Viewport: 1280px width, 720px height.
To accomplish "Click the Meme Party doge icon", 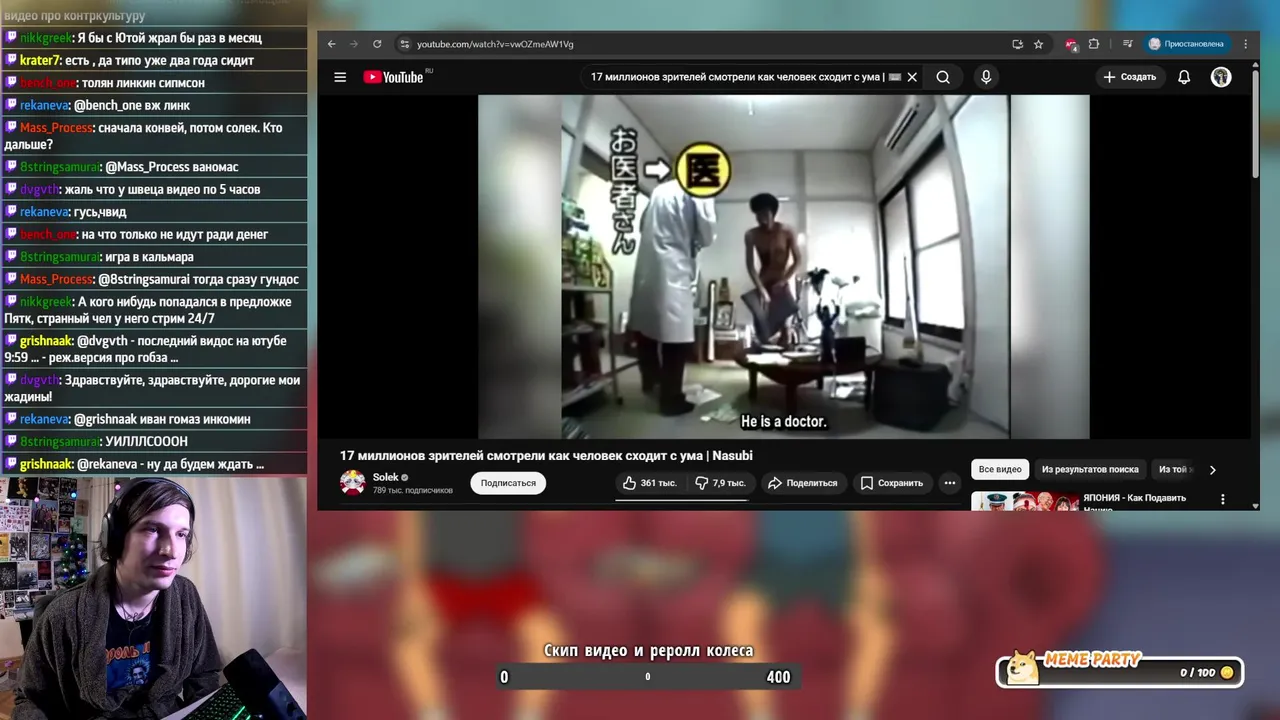I will tap(1022, 667).
